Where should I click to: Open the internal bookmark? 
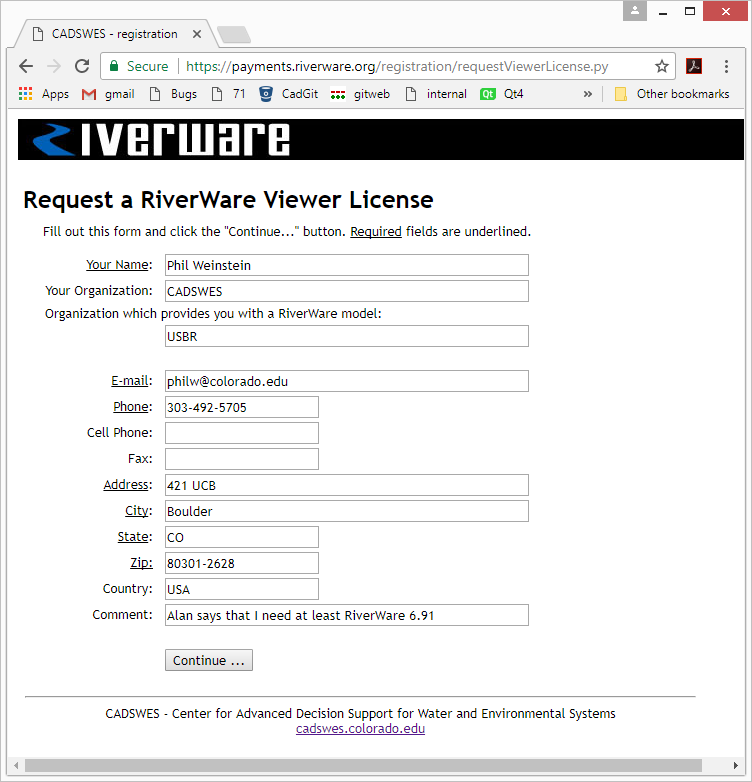(436, 94)
